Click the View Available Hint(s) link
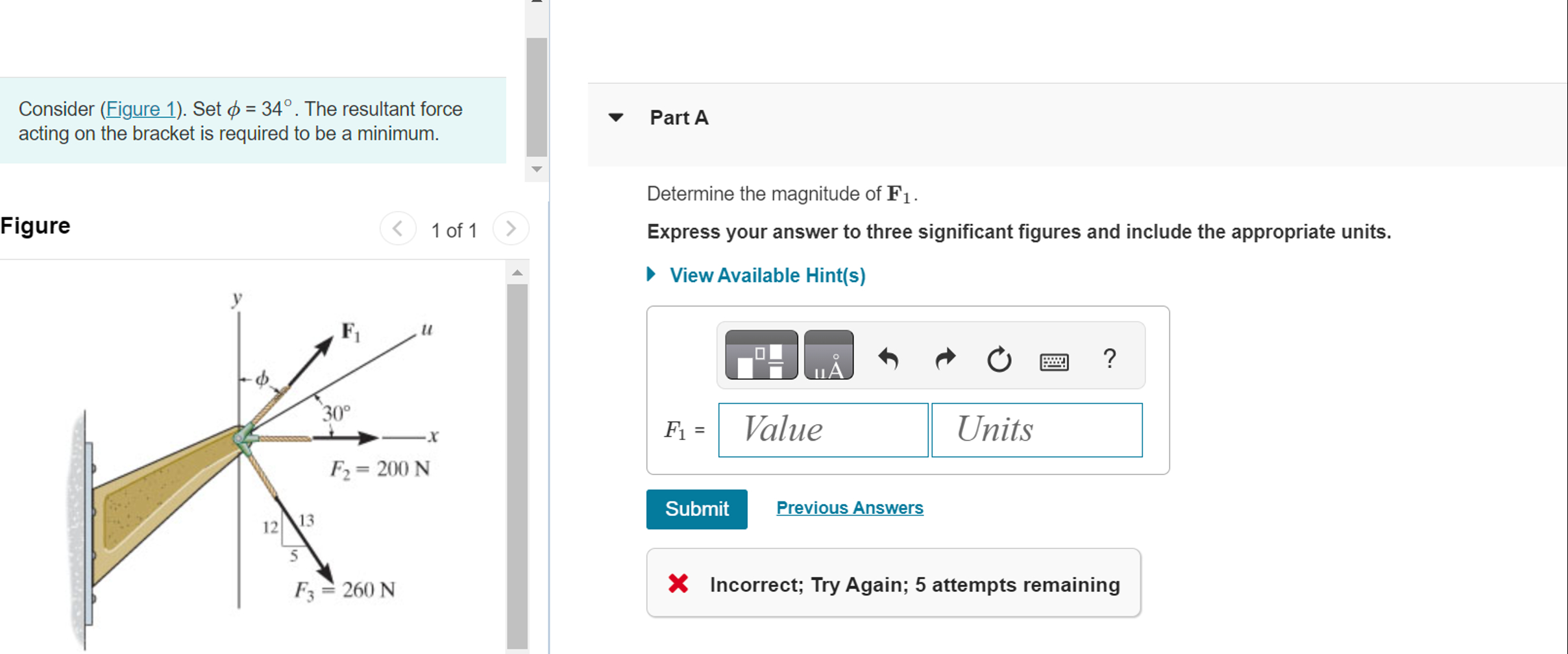This screenshot has height=654, width=1568. [x=767, y=275]
